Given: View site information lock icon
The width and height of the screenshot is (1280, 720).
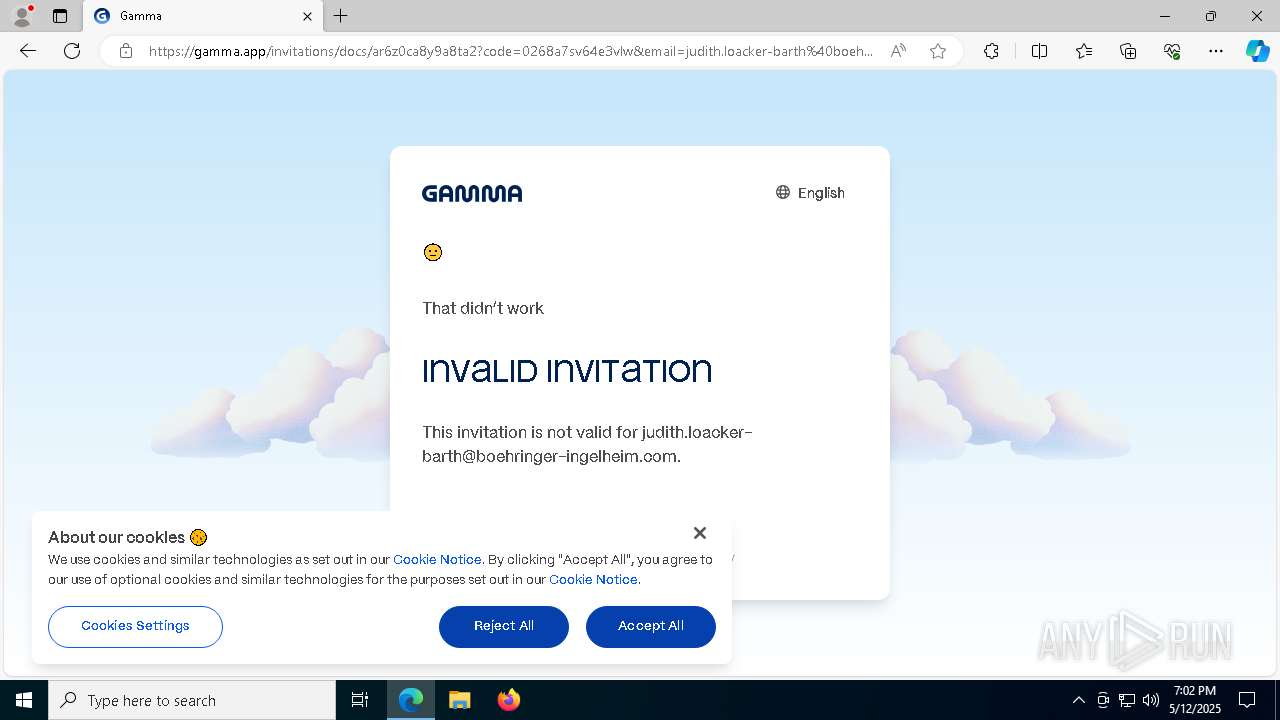Looking at the screenshot, I should (x=126, y=51).
